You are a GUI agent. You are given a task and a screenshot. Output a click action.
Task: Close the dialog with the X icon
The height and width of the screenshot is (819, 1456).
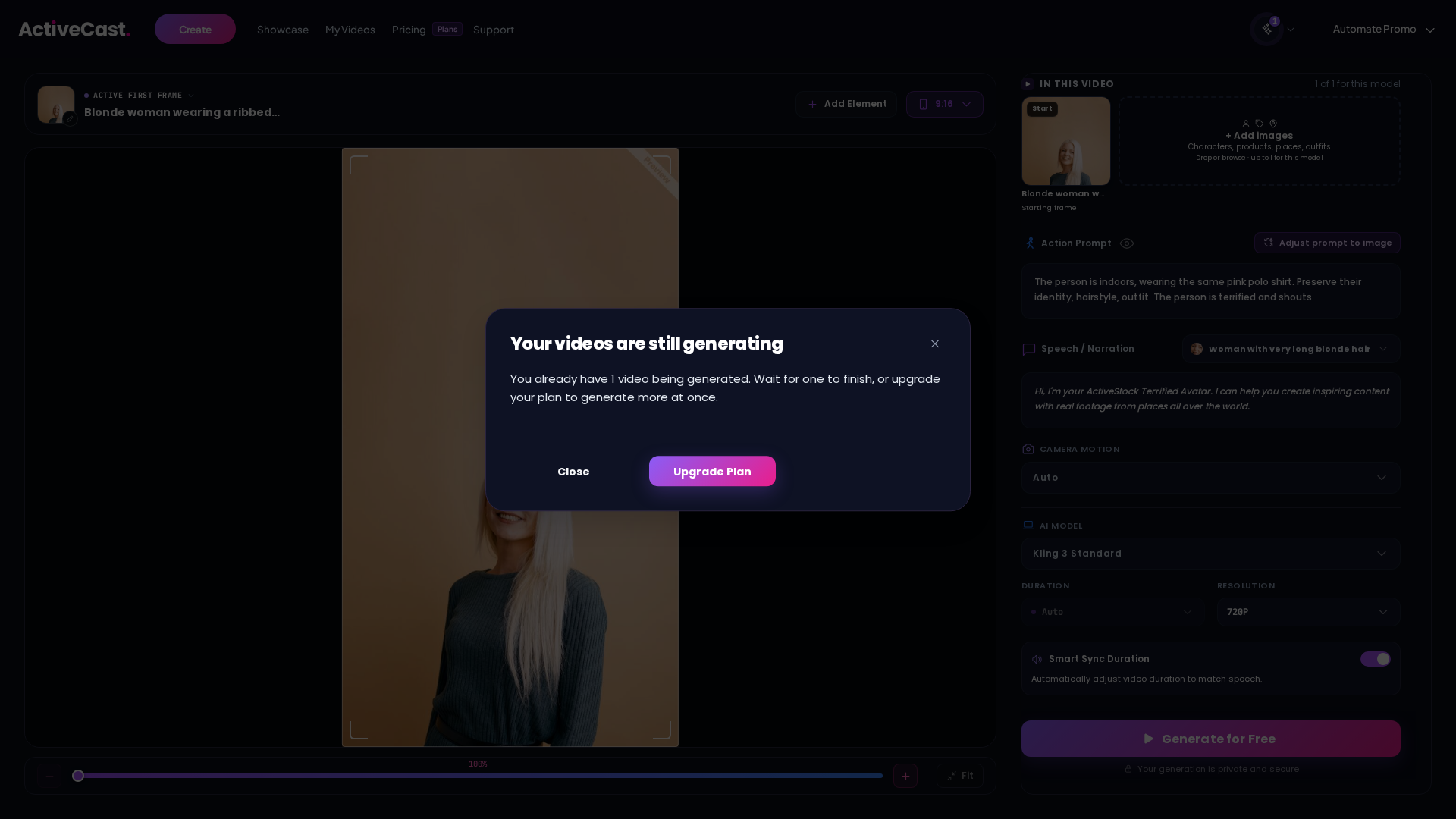coord(935,344)
